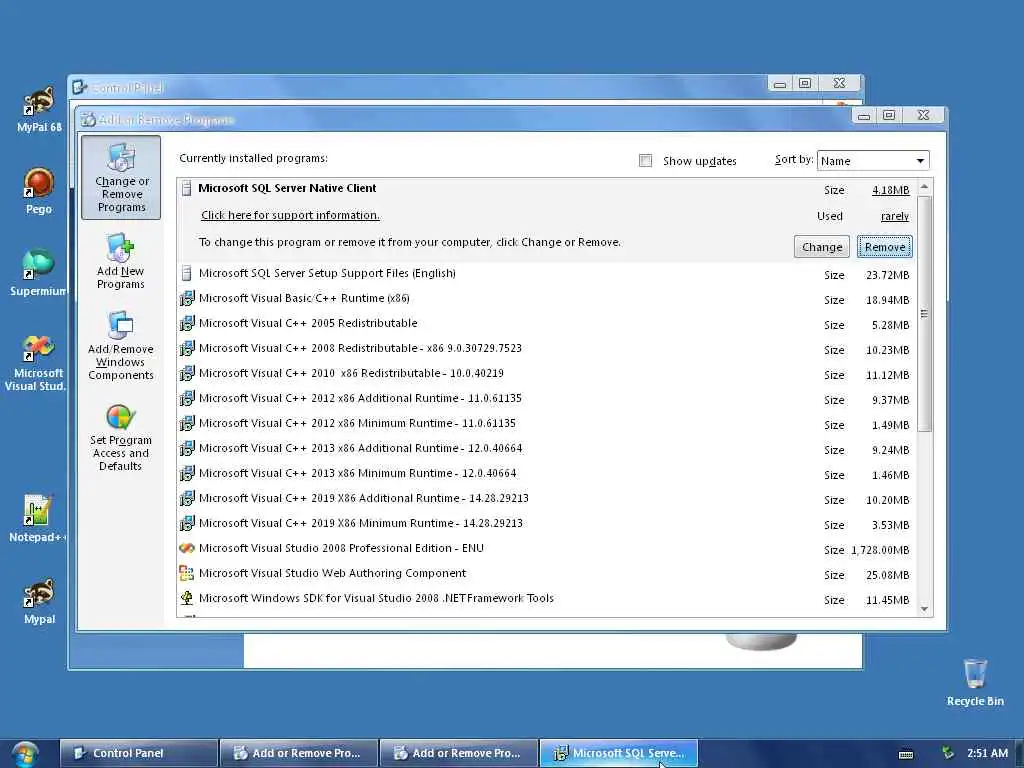Switch to first Add or Remove Programs taskbar button

[298, 753]
